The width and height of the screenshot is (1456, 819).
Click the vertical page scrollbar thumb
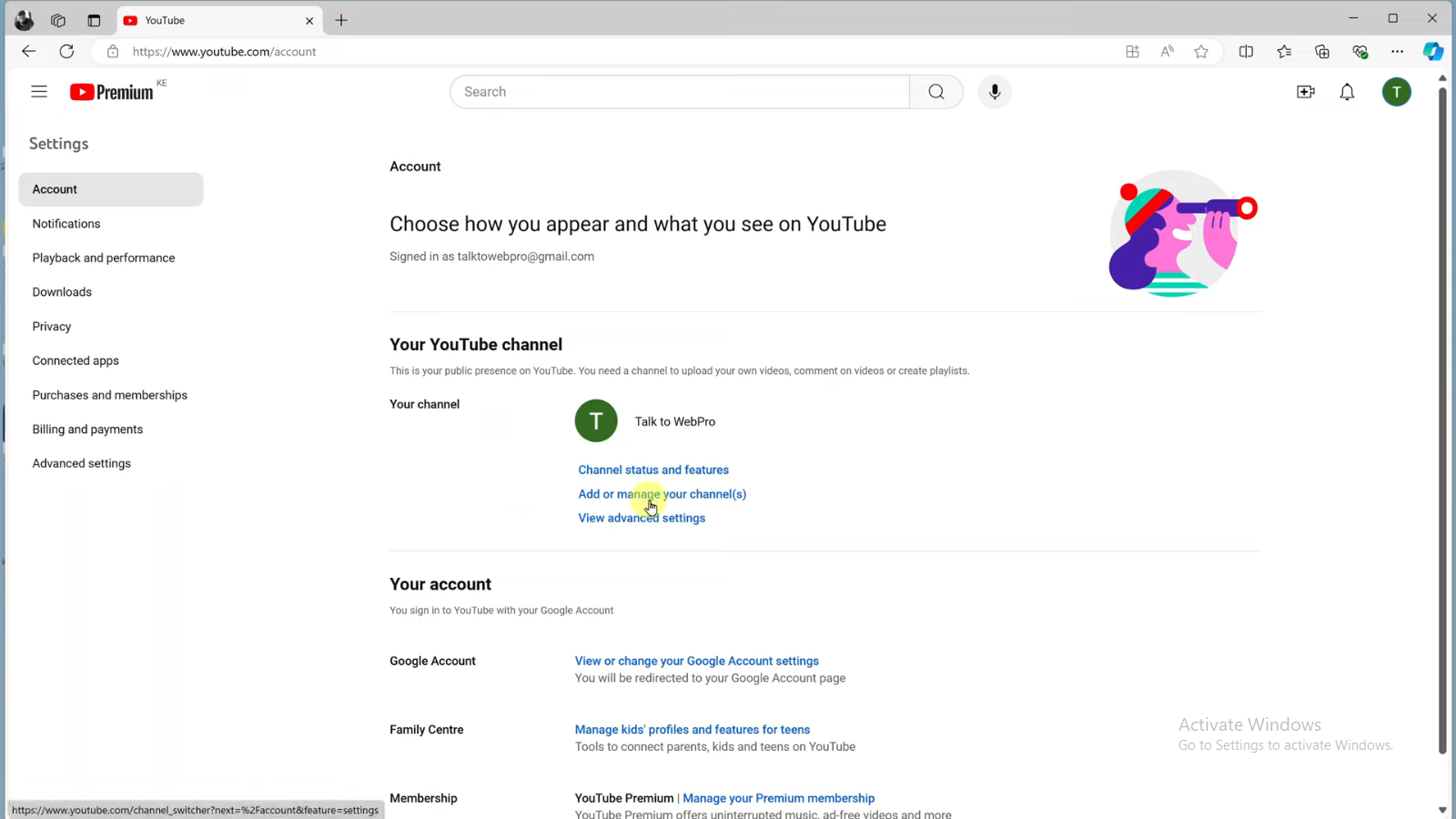pyautogui.click(x=1442, y=420)
